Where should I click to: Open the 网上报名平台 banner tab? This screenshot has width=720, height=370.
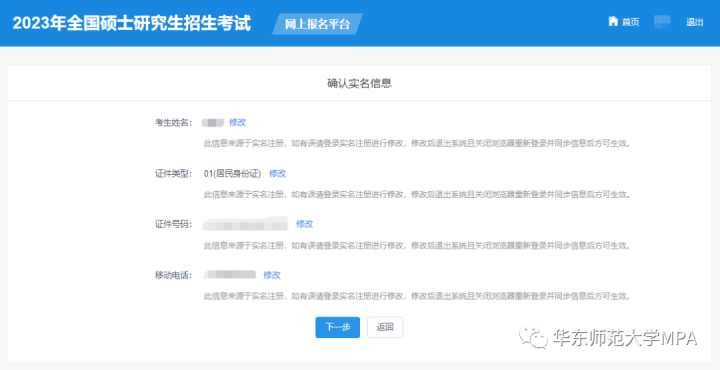(x=317, y=24)
